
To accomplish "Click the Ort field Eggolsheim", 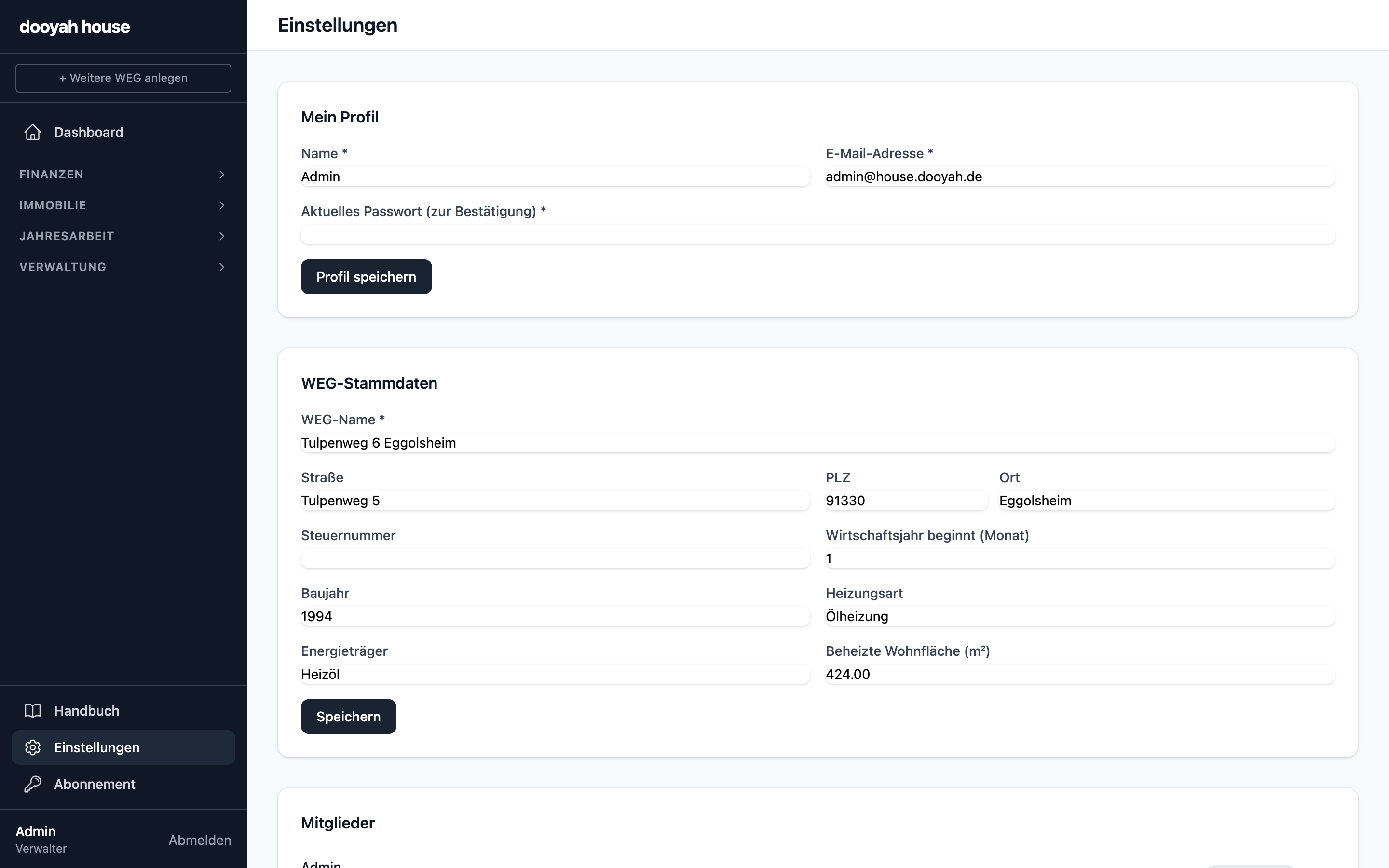I will (1167, 501).
